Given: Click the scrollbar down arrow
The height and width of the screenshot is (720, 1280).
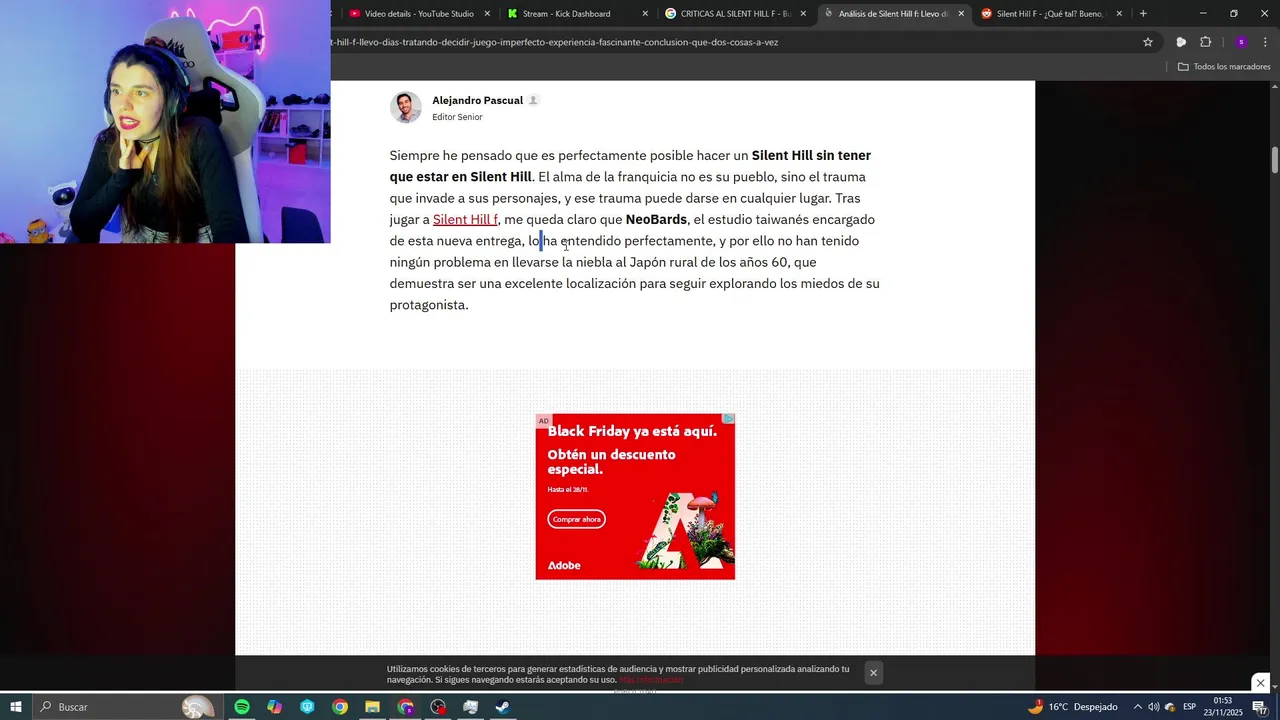Looking at the screenshot, I should tap(1275, 685).
